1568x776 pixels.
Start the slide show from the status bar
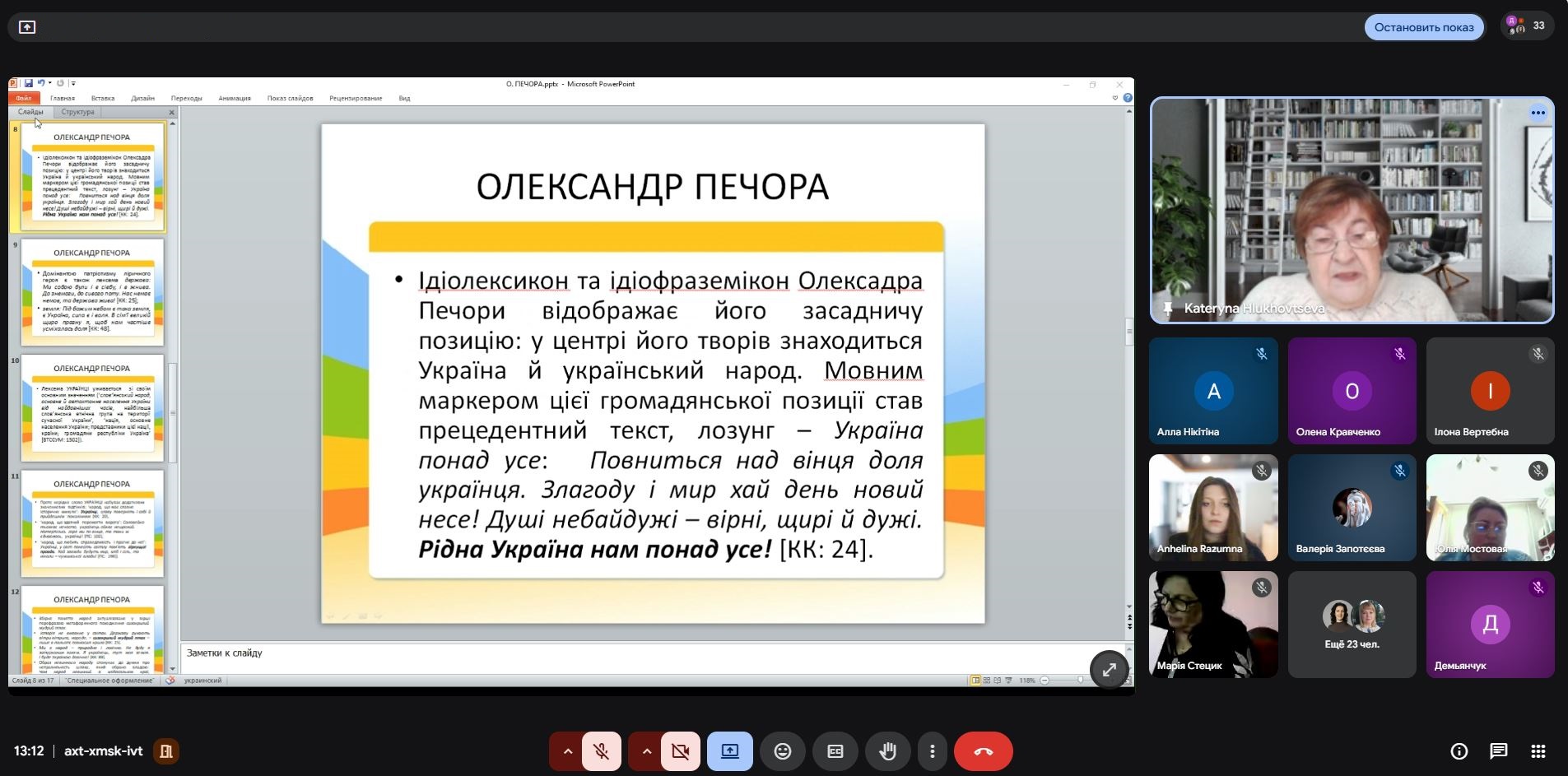pyautogui.click(x=1007, y=681)
